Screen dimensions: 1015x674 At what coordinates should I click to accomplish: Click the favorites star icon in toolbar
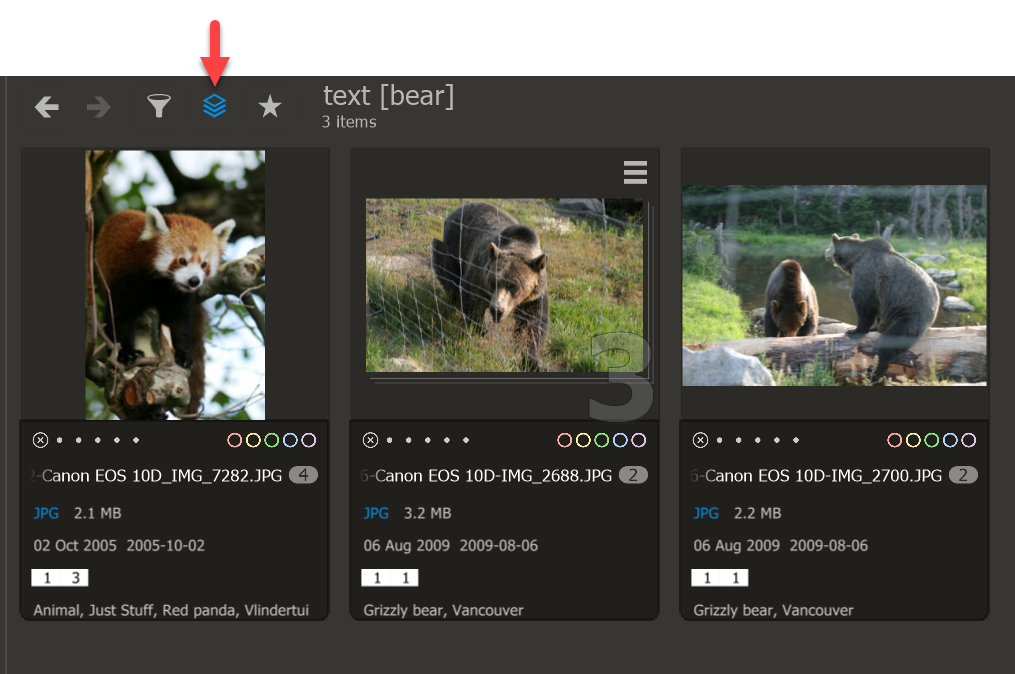270,106
